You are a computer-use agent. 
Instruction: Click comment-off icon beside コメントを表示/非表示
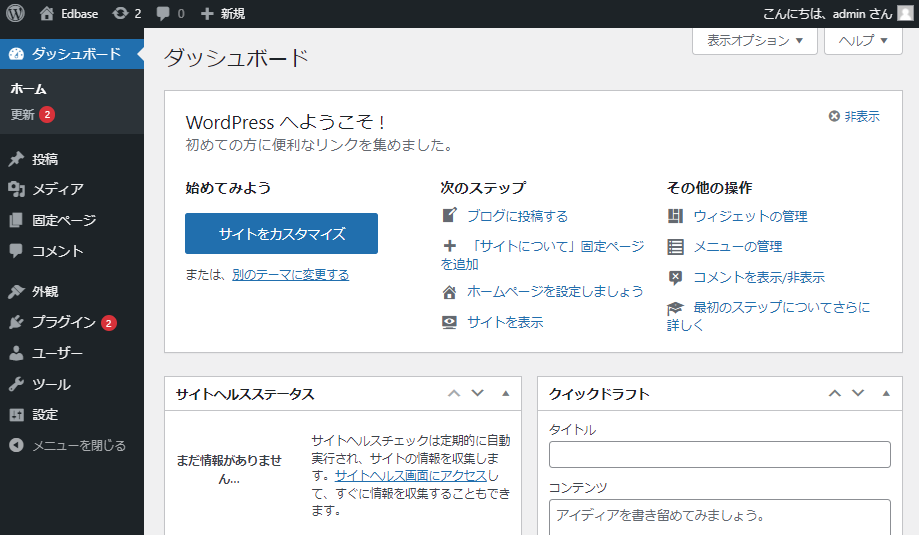tap(675, 277)
